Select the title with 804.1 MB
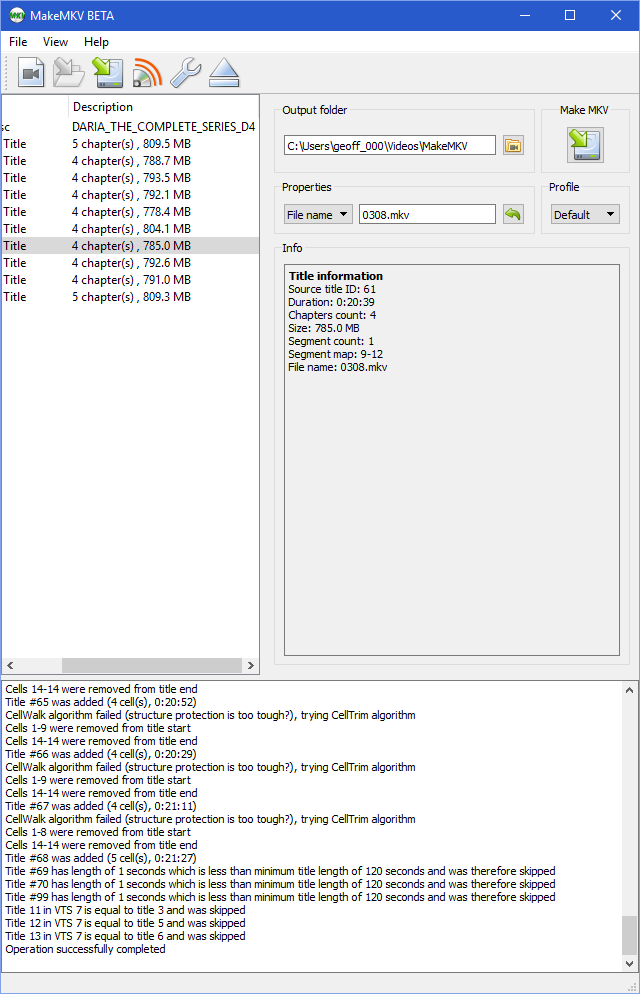This screenshot has height=994, width=640. coord(130,228)
